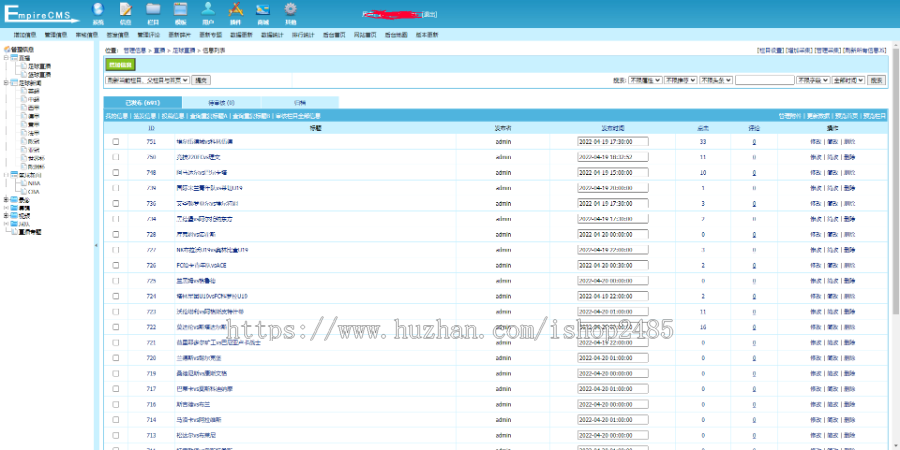Click the search keyword input field
900x450 pixels.
click(x=765, y=80)
